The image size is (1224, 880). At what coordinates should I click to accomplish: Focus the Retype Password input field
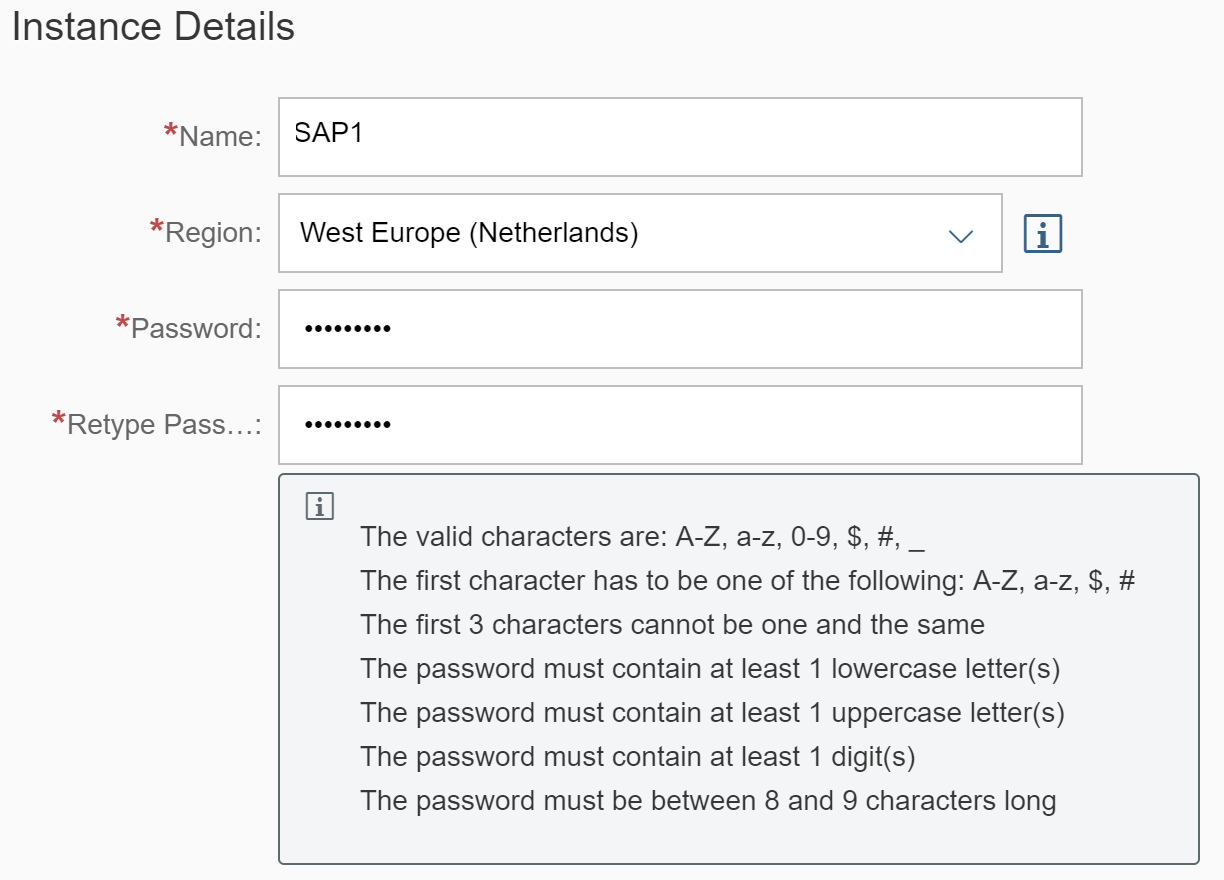point(680,425)
